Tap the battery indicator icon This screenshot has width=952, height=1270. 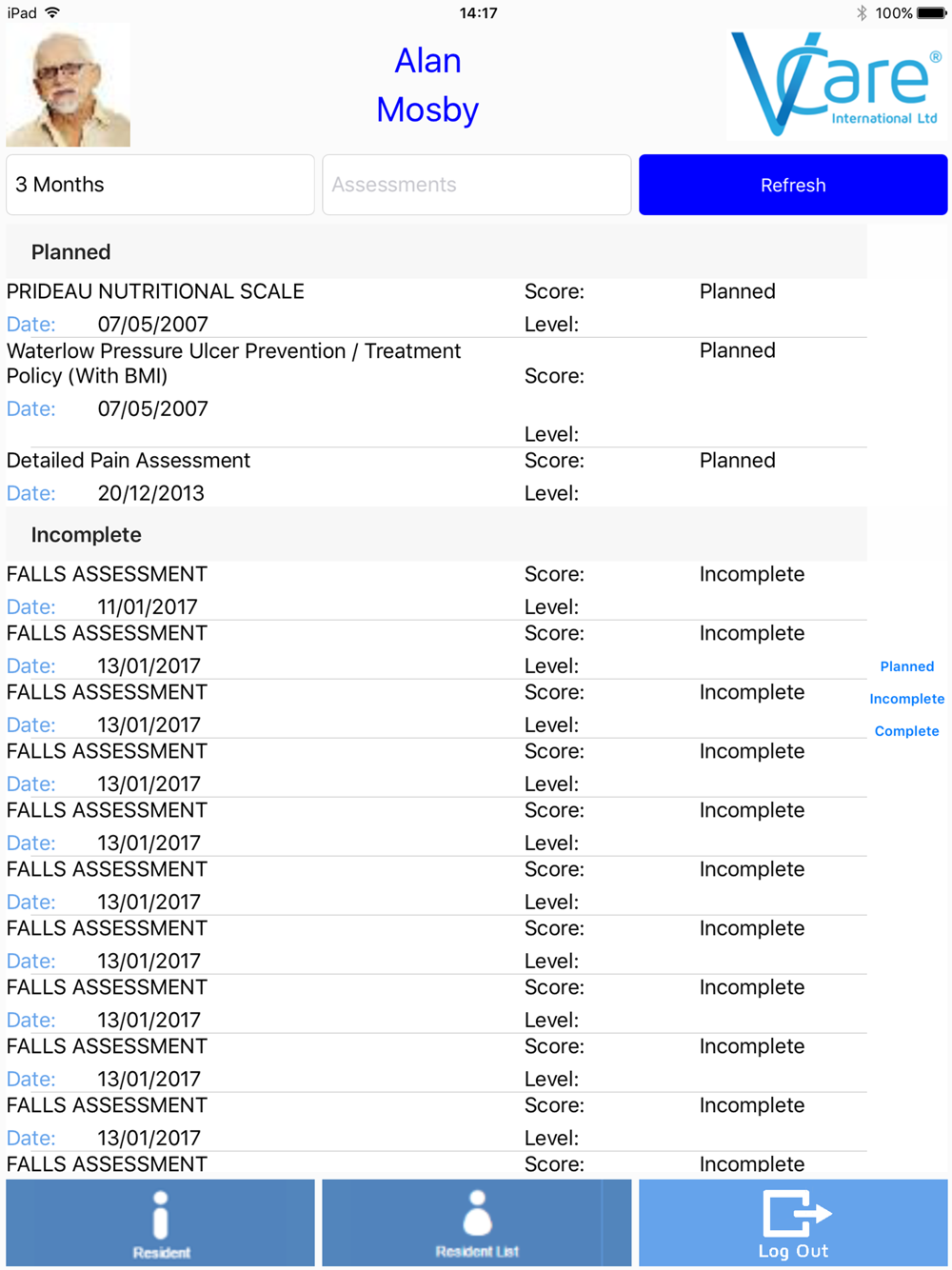coord(931,12)
